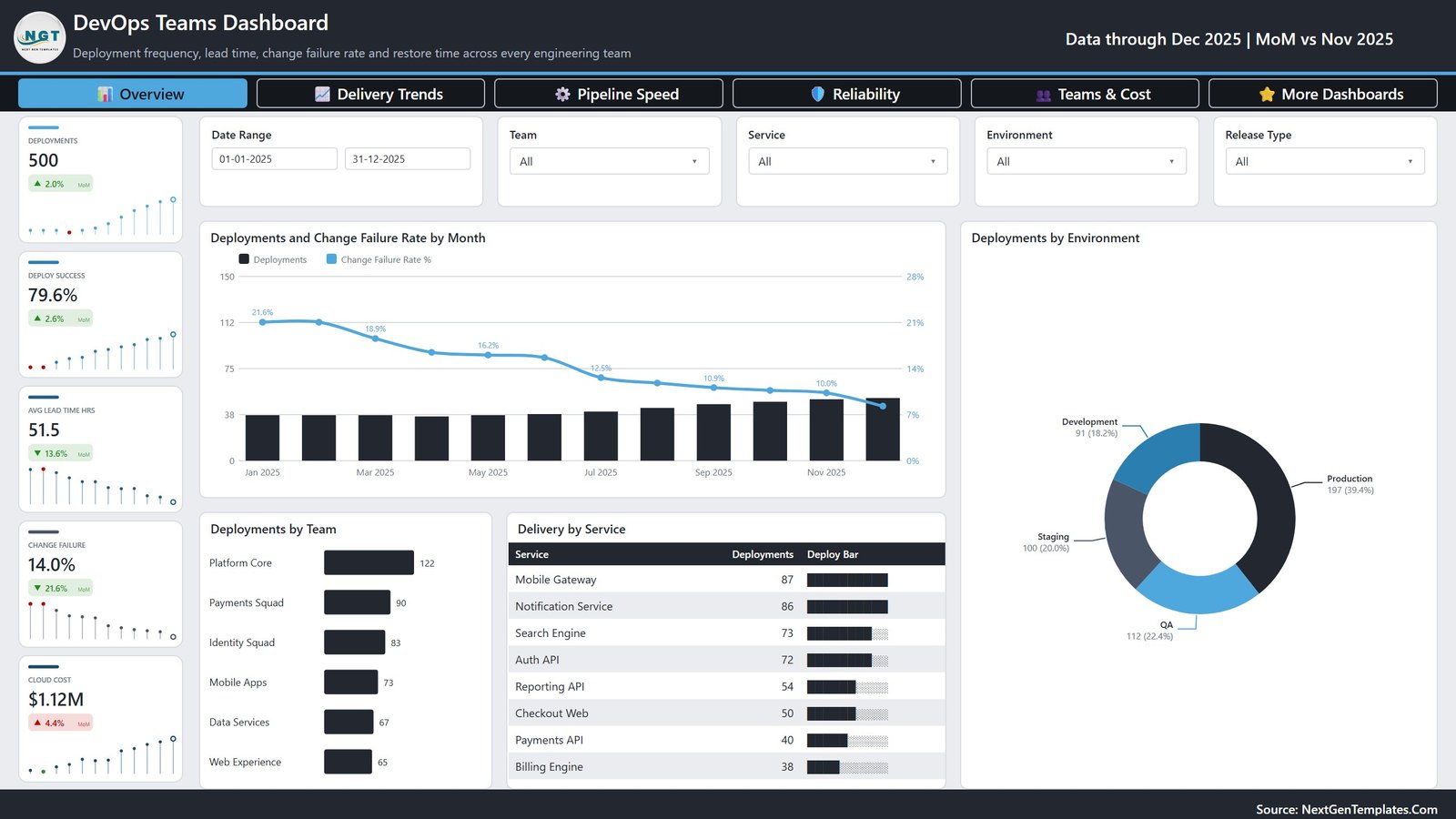Click the Reliability shield icon
This screenshot has height=819, width=1456.
[x=817, y=94]
